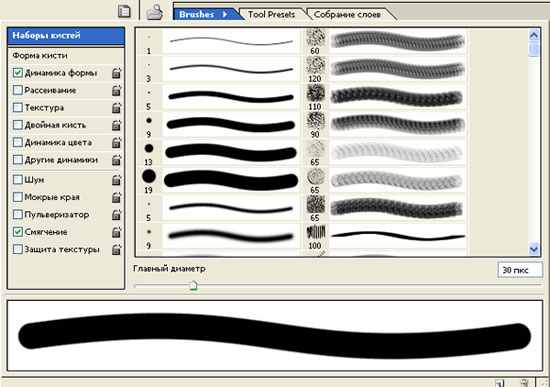The height and width of the screenshot is (387, 550).
Task: Click the new brush icon at bottom
Action: (x=499, y=383)
